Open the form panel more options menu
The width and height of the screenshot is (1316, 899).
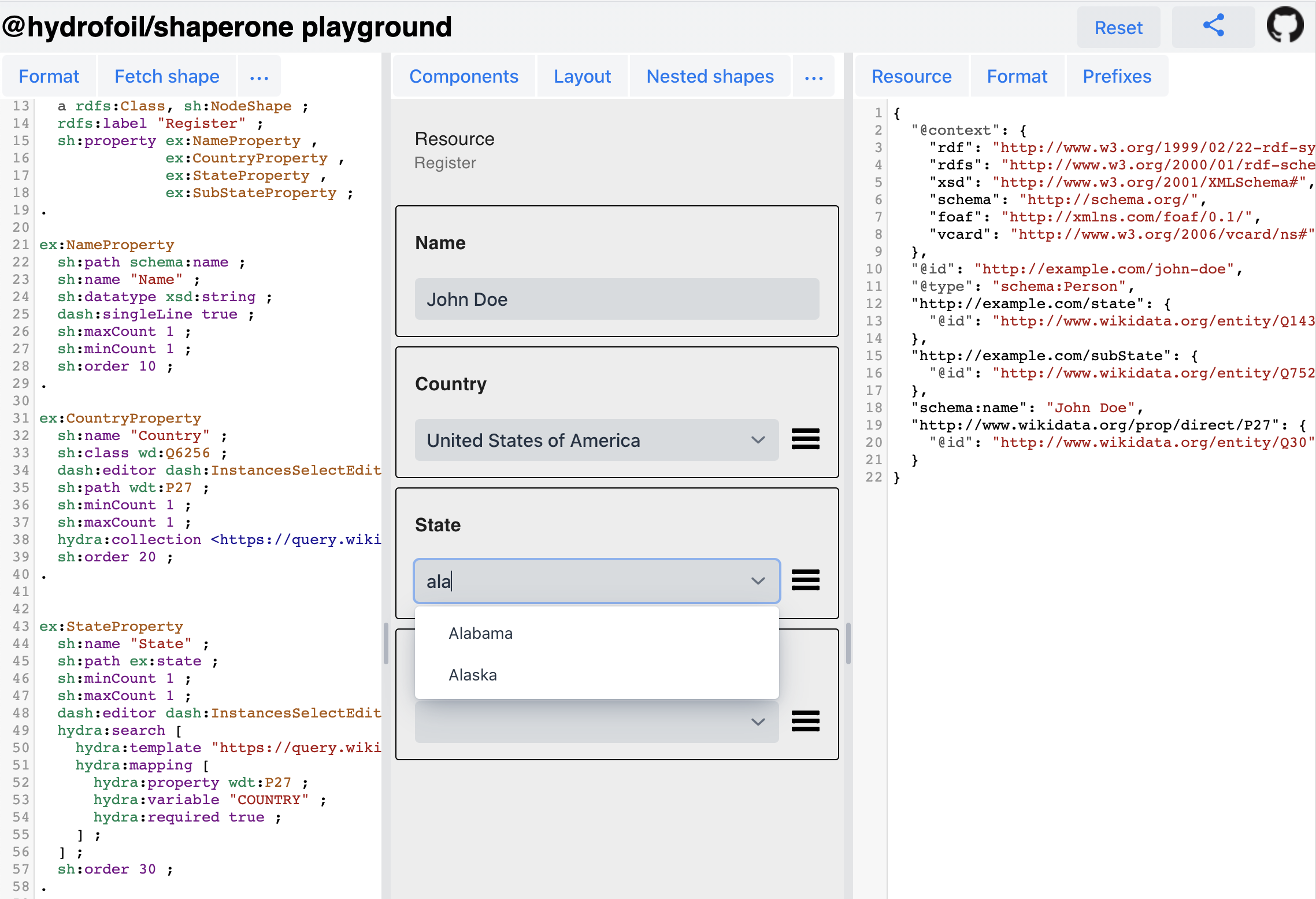[814, 77]
